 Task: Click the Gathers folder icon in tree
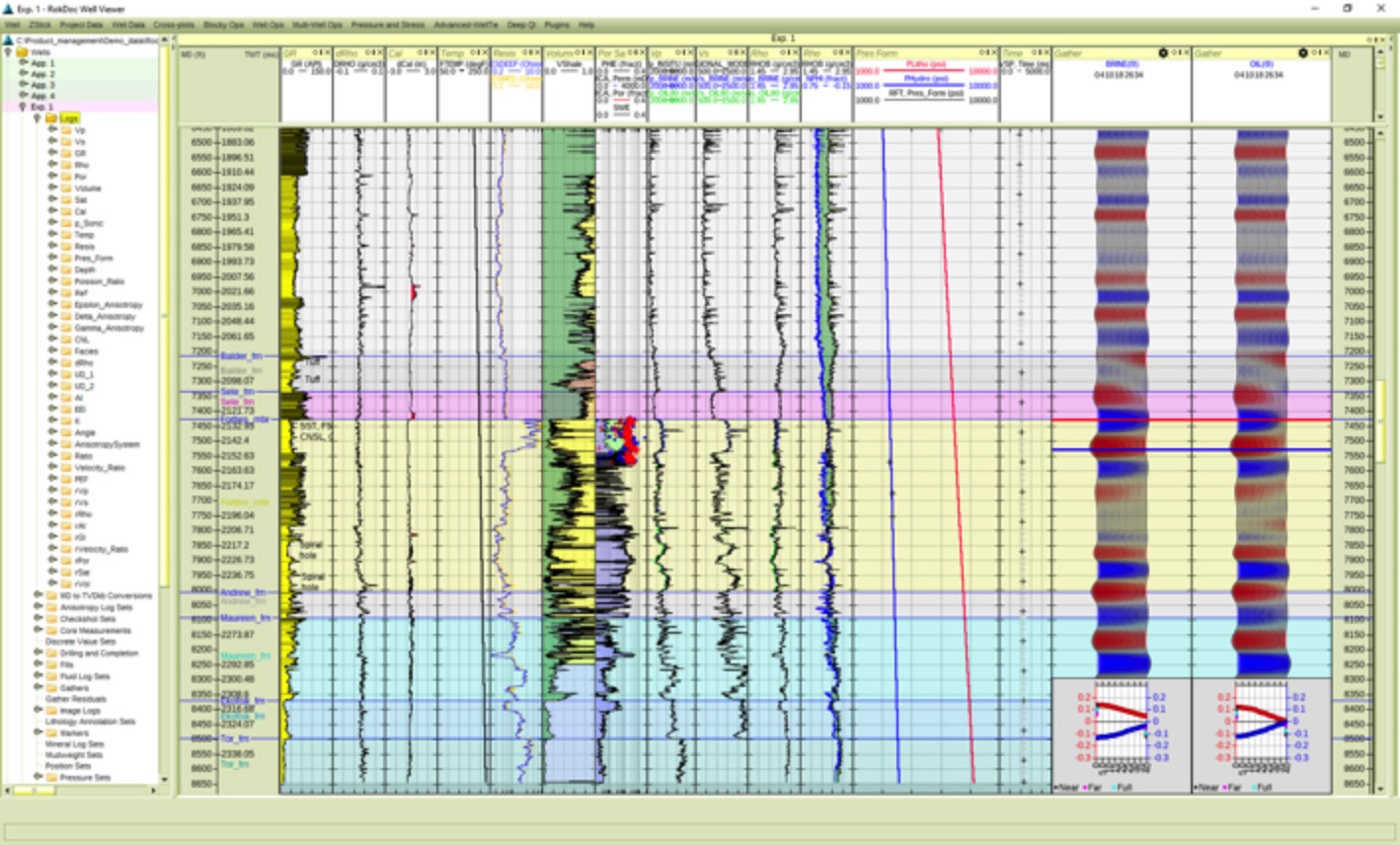click(50, 688)
